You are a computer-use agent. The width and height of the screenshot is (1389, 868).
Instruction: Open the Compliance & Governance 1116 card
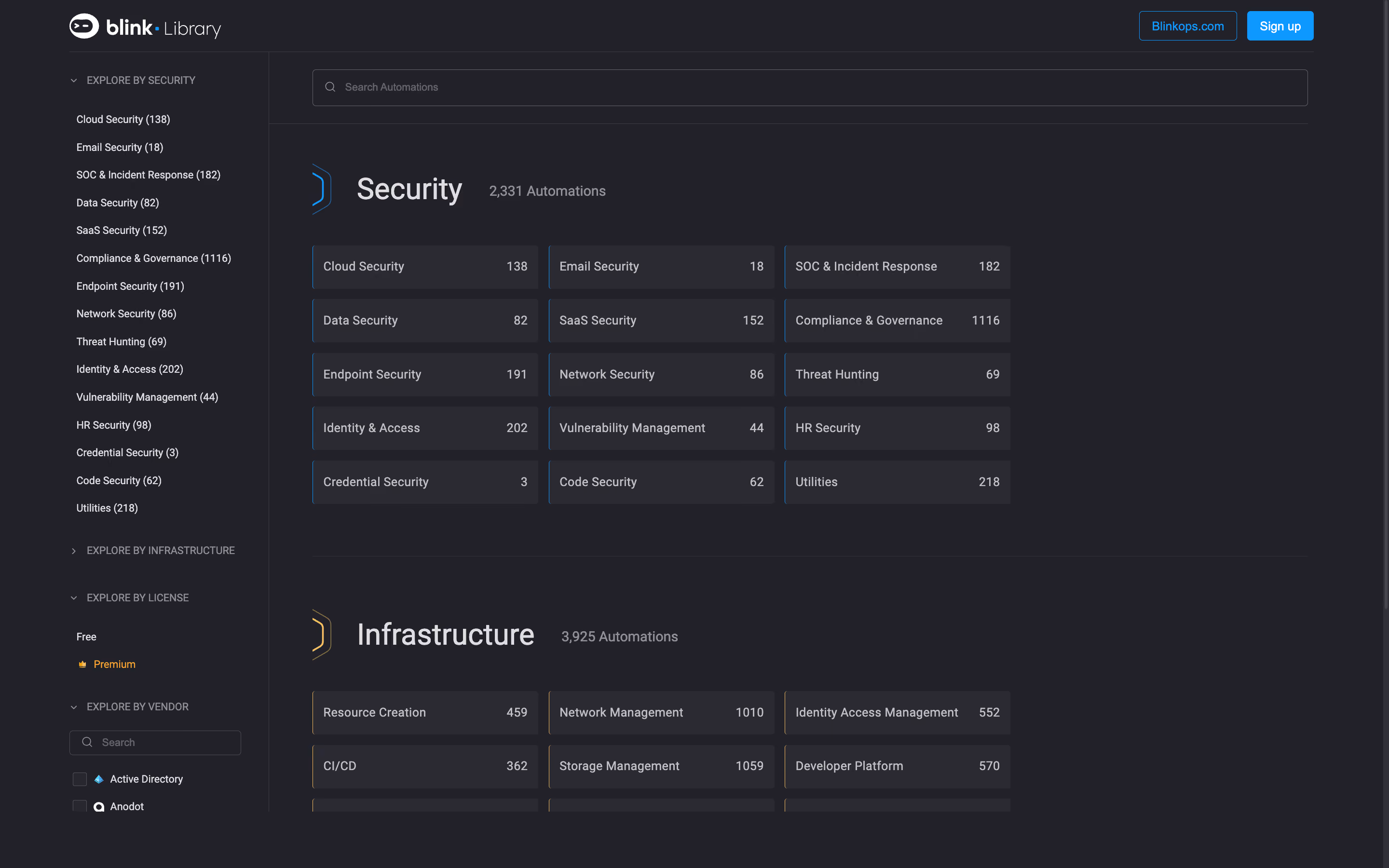[897, 320]
